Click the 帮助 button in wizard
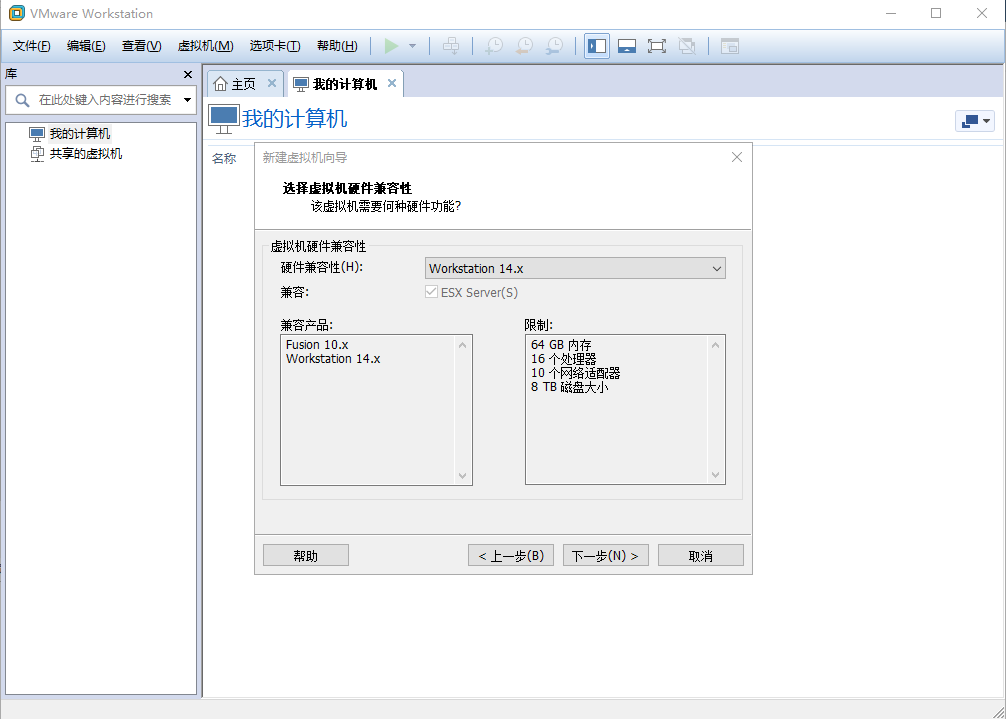 (306, 555)
